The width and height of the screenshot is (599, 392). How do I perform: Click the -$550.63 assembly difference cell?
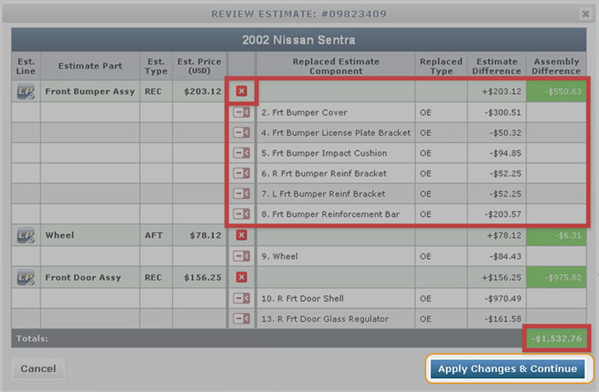click(x=556, y=91)
